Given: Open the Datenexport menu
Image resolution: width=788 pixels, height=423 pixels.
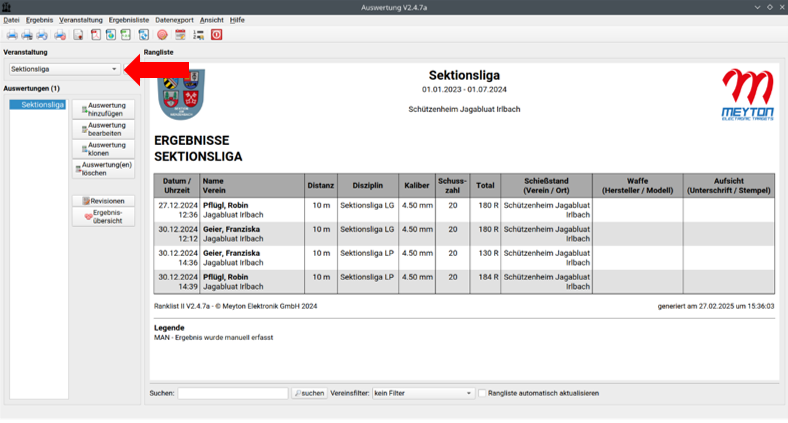Looking at the screenshot, I should (174, 20).
